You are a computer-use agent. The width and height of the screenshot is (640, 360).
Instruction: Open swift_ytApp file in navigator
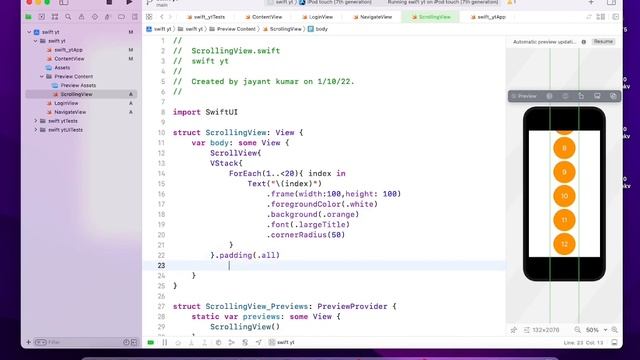click(x=68, y=50)
